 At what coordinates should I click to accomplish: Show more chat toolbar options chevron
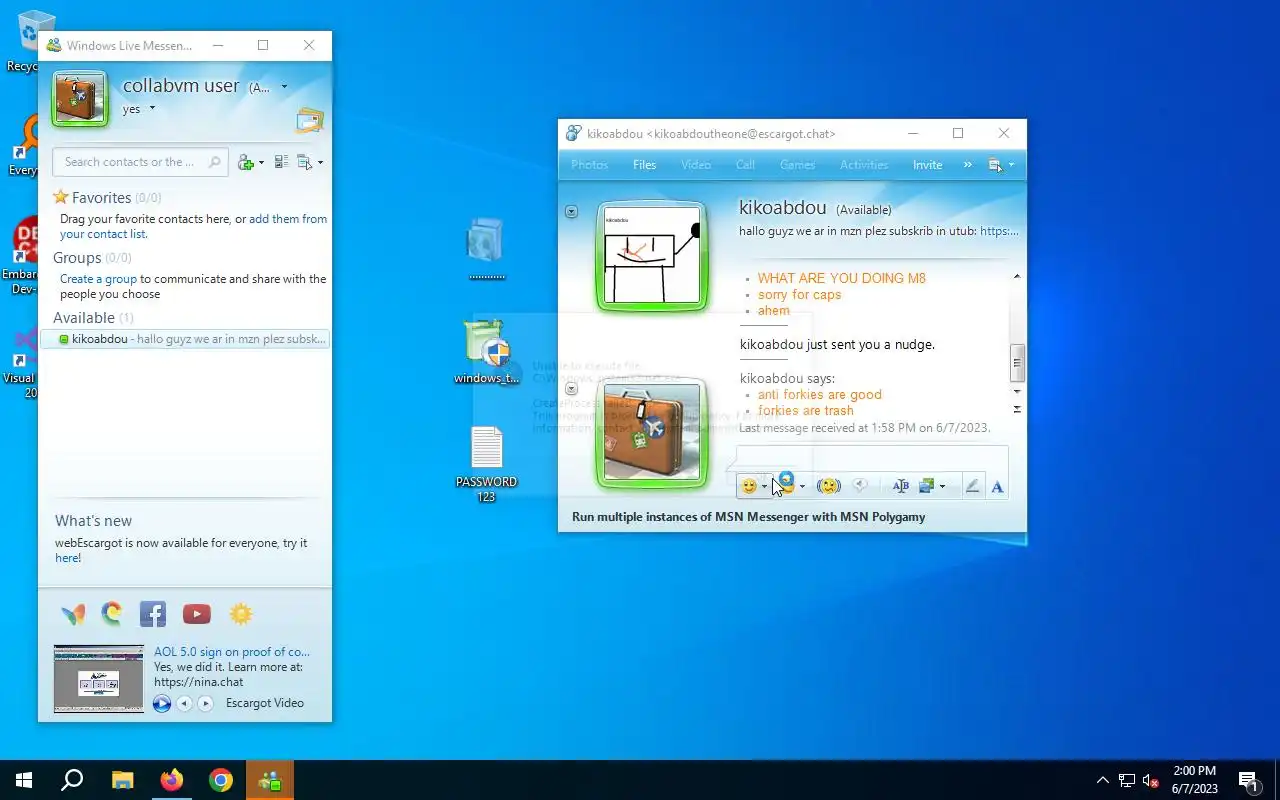[x=968, y=165]
